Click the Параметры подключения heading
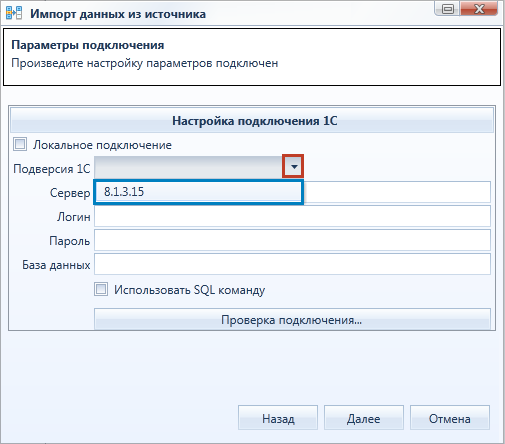Image resolution: width=505 pixels, height=444 pixels. (88, 45)
